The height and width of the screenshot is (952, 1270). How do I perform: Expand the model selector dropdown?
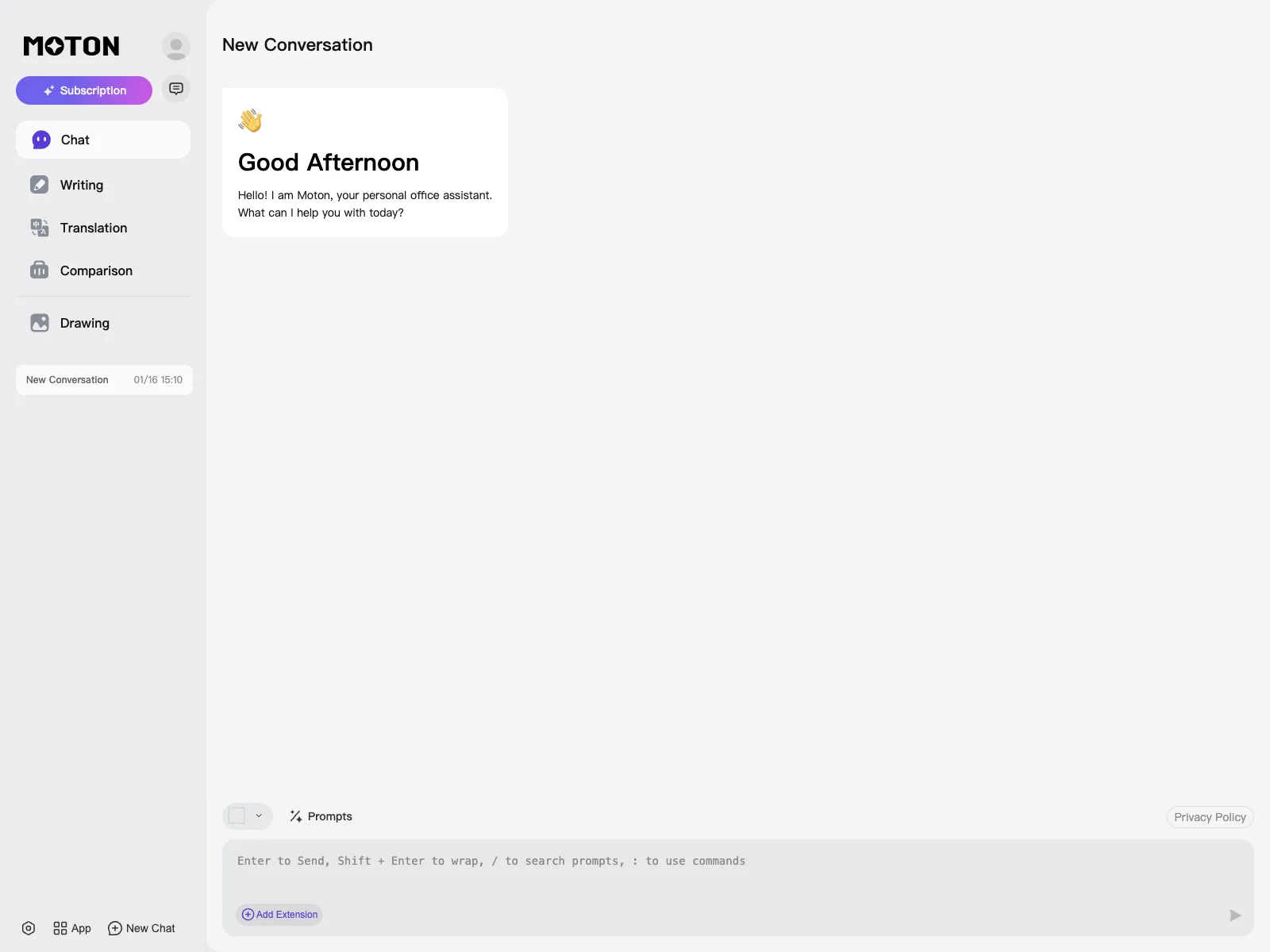248,816
